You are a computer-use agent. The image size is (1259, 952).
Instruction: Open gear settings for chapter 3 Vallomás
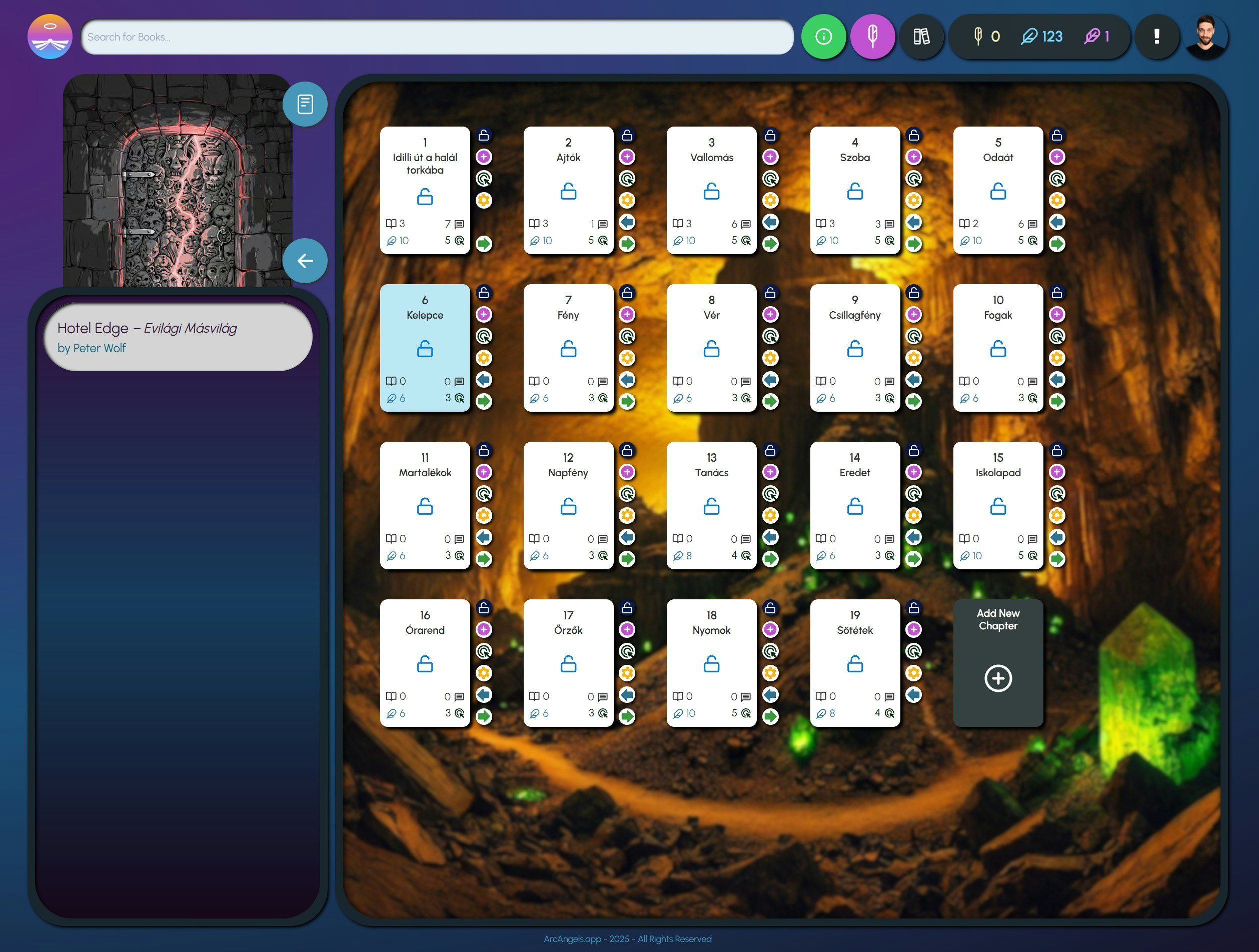tap(770, 201)
